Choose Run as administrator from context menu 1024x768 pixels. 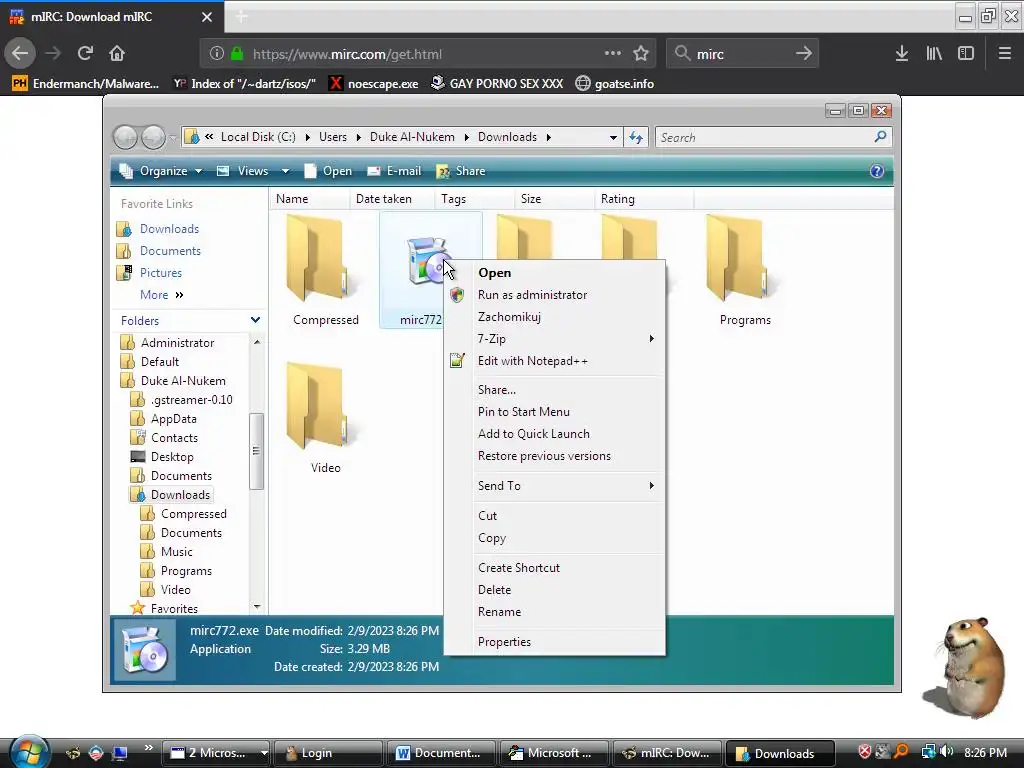(x=554, y=295)
